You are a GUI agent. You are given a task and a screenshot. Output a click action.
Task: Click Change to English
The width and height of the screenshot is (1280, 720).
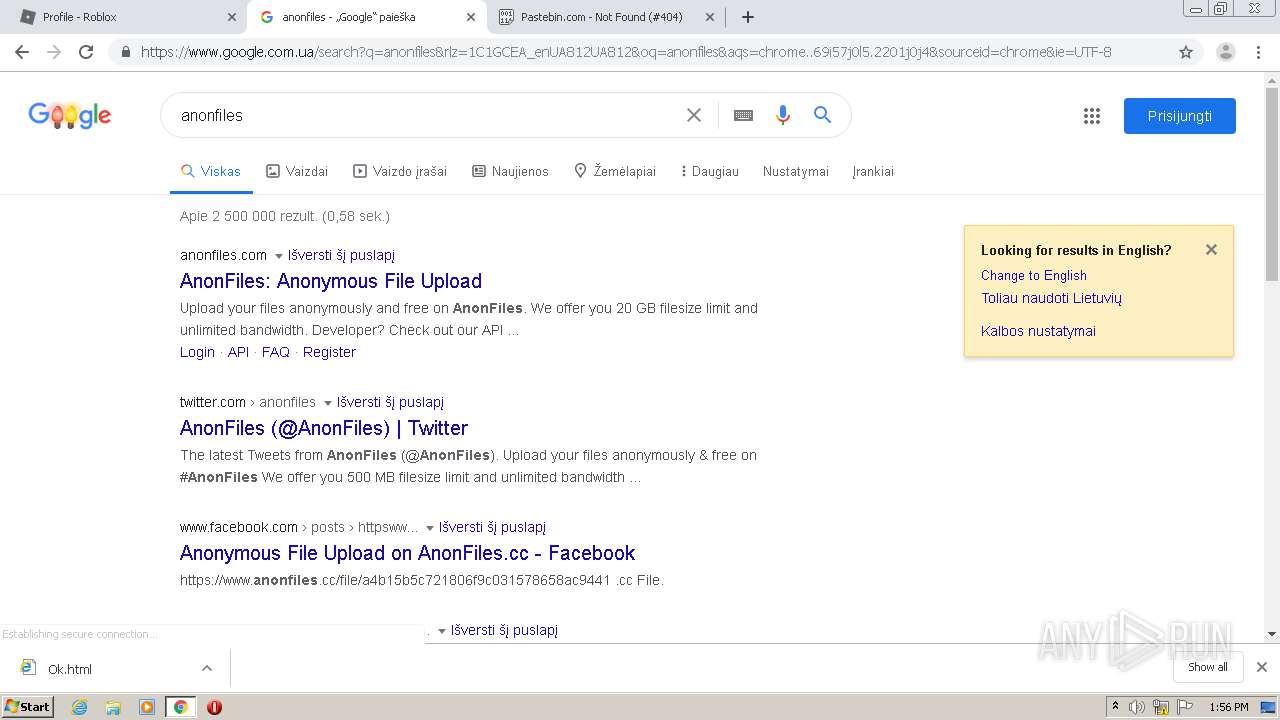[1034, 275]
